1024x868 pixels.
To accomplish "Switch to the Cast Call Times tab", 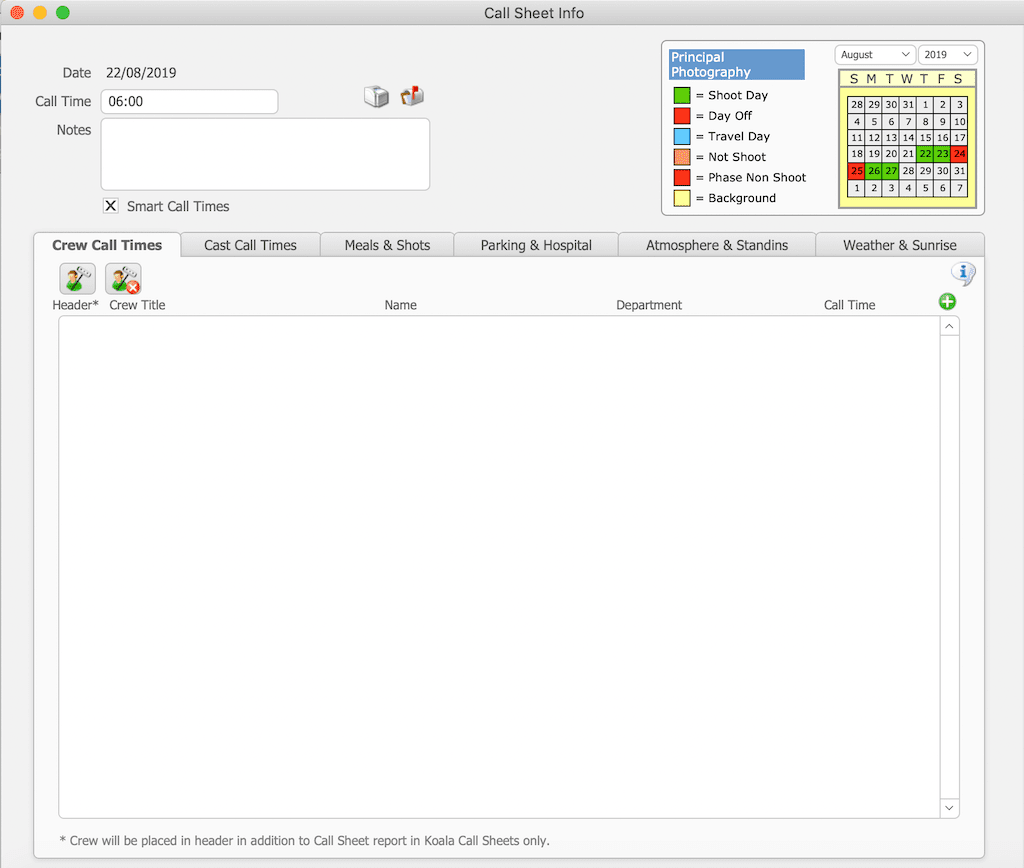I will (x=250, y=245).
